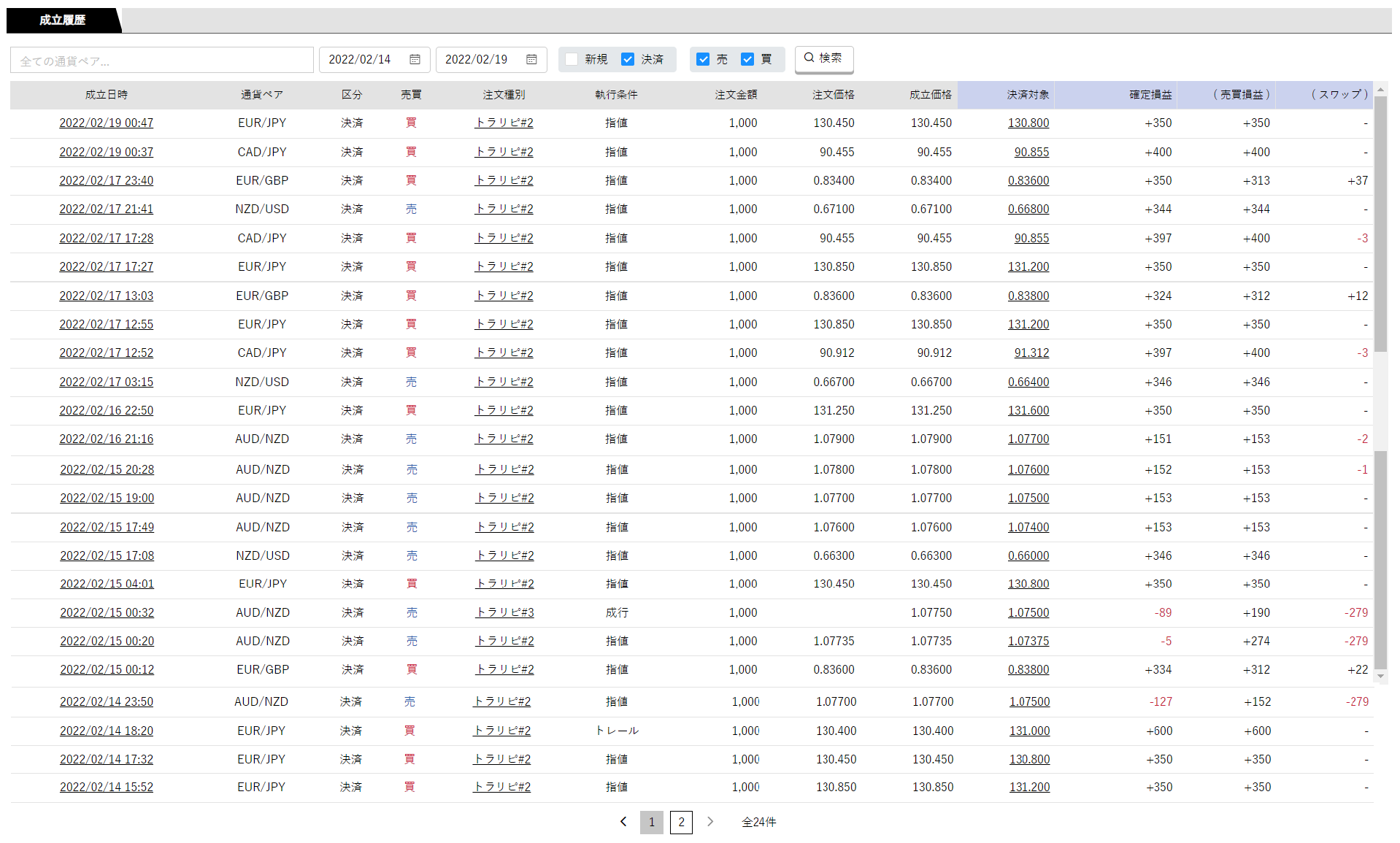Open trade dated 2022/02/17 13:03
This screenshot has height=843, width=1400.
(107, 296)
